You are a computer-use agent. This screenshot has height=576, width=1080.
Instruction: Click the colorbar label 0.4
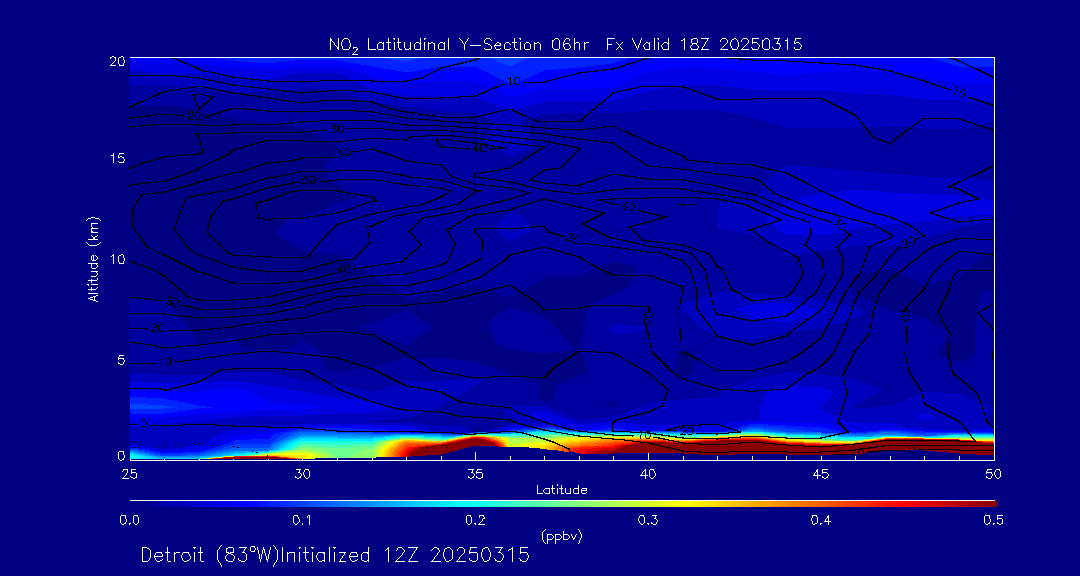click(x=820, y=520)
